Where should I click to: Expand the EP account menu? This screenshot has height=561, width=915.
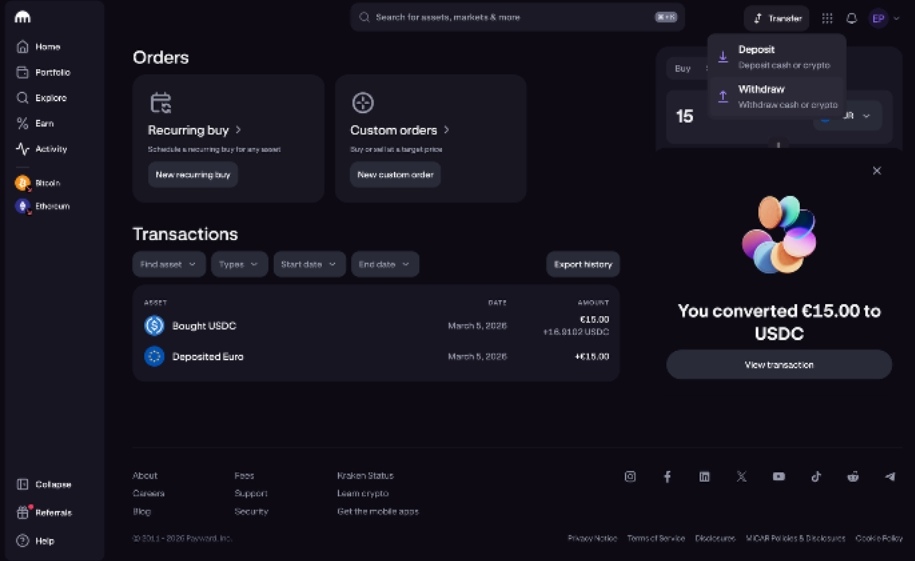885,18
